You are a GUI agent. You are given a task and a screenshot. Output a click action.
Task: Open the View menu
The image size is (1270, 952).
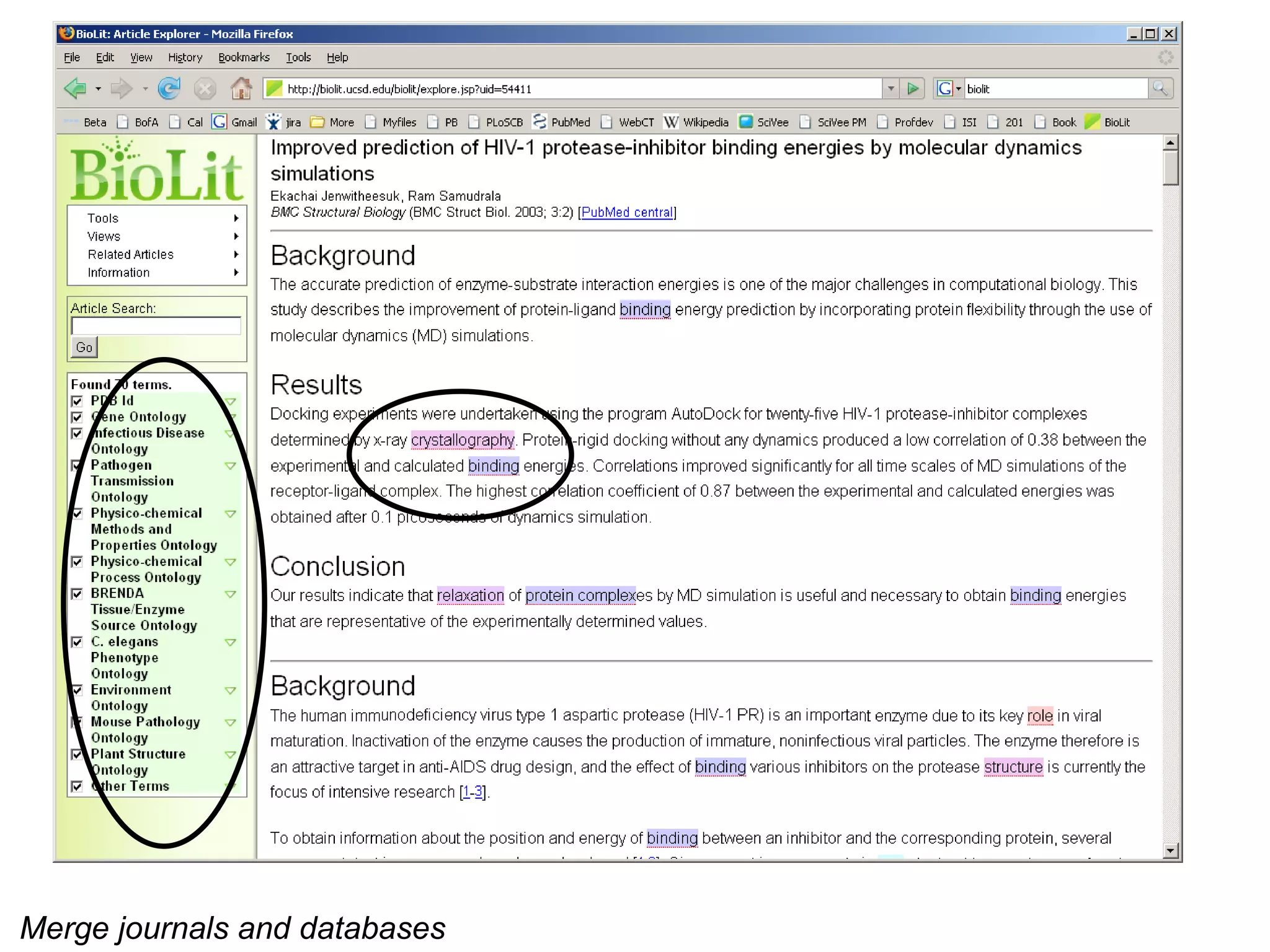[141, 57]
